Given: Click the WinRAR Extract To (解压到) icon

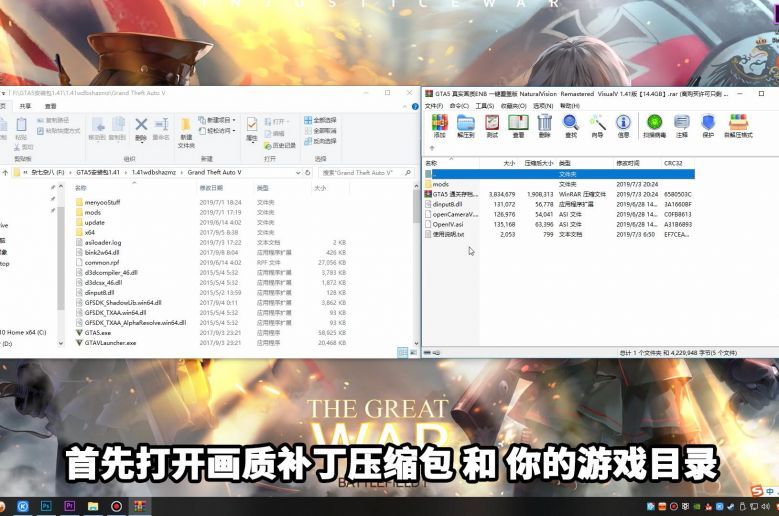Looking at the screenshot, I should coord(466,126).
